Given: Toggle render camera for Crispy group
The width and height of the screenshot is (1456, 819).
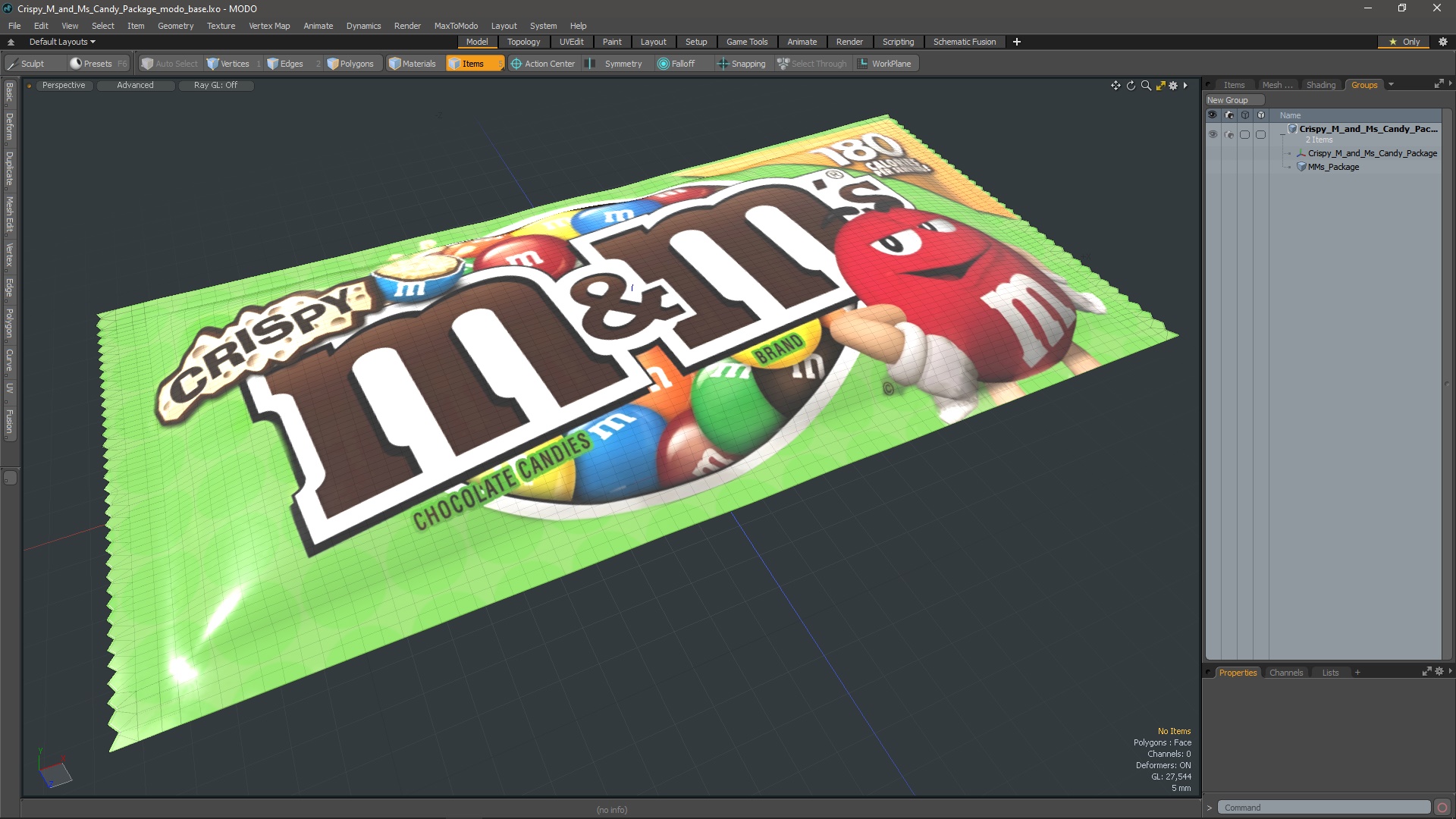Looking at the screenshot, I should 1228,134.
